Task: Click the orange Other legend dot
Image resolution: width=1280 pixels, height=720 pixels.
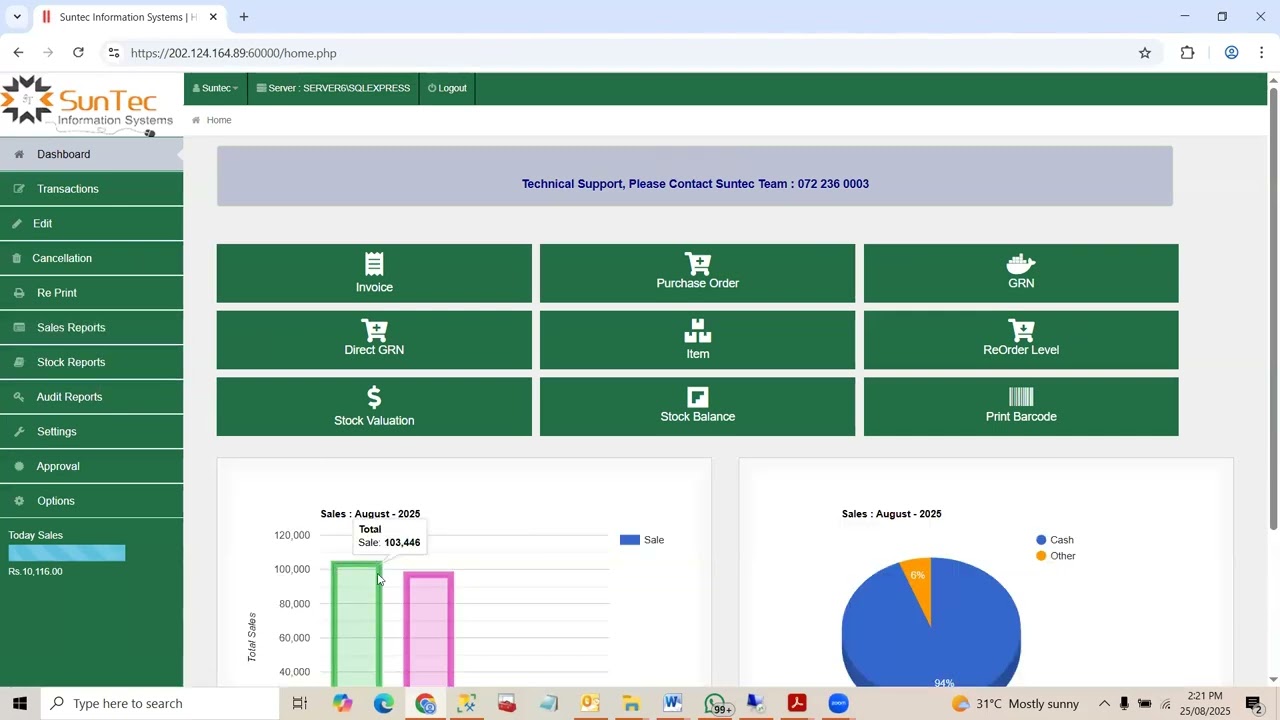Action: [x=1041, y=556]
